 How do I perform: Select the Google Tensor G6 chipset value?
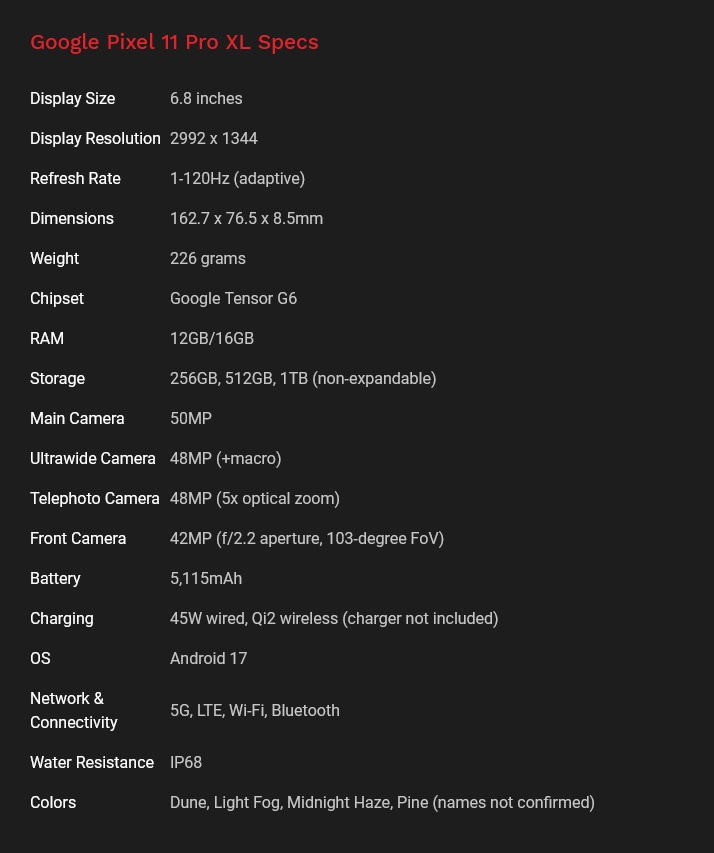click(x=233, y=299)
